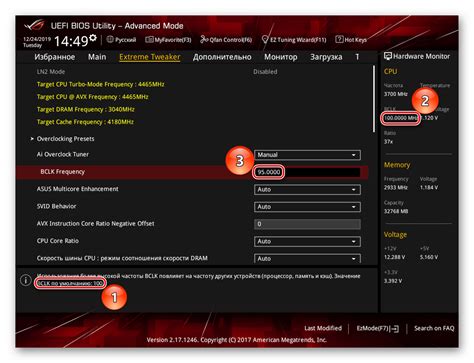
Task: Open Search on FAQ link
Action: click(x=434, y=328)
